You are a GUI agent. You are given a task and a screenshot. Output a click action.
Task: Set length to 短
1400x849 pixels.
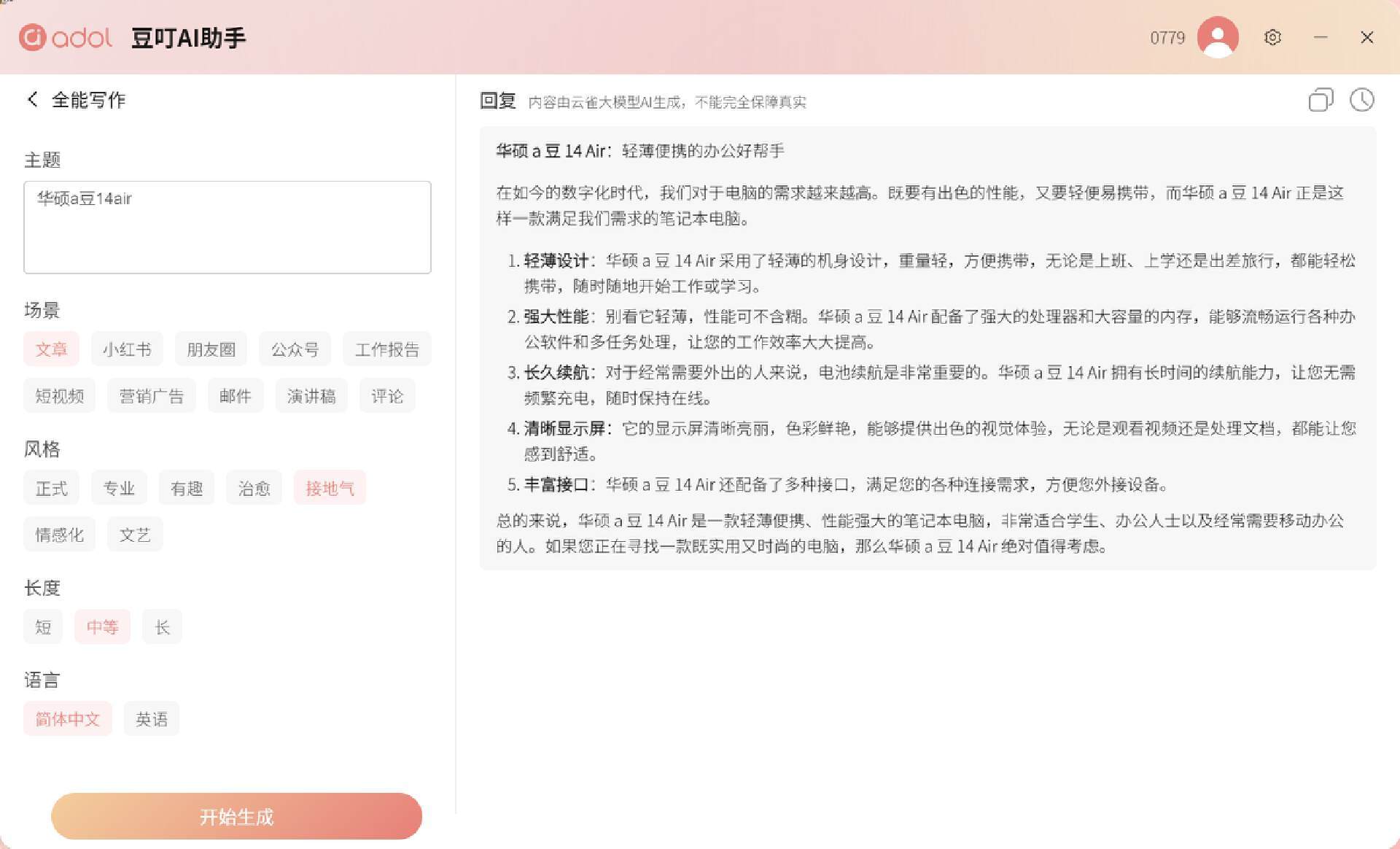pos(43,627)
